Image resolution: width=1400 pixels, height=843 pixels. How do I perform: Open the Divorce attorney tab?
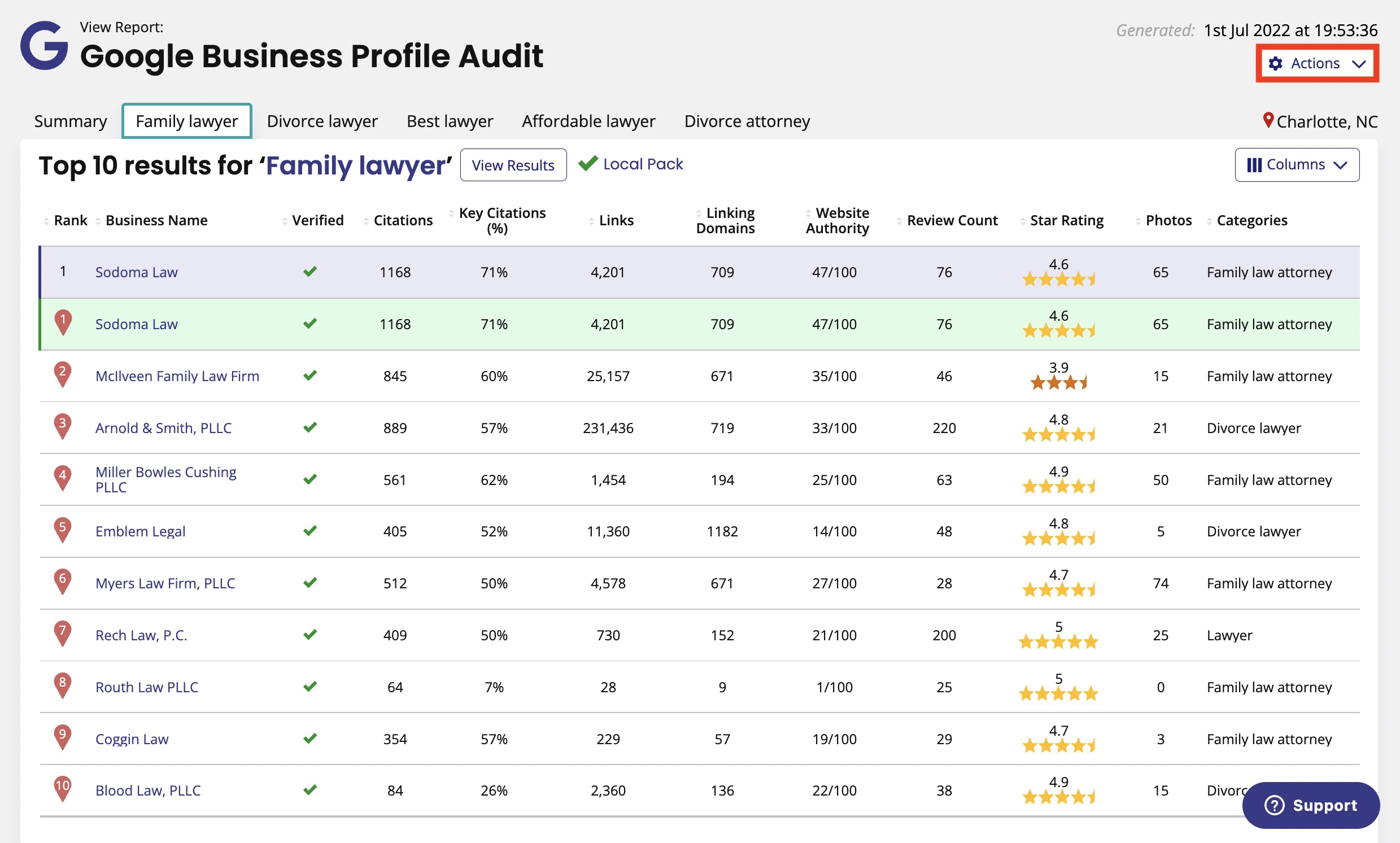747,121
